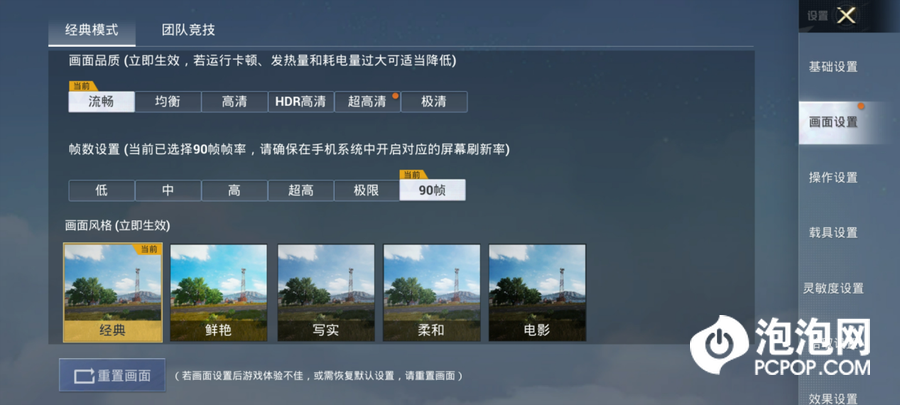Close settings with the X icon

coord(846,15)
